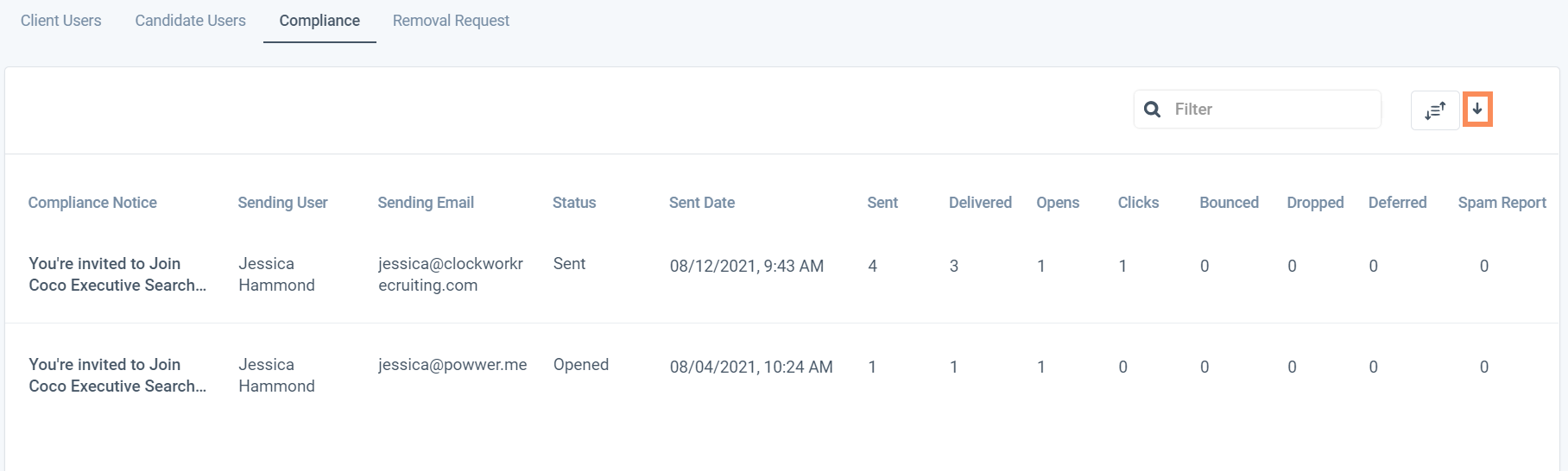
Task: Click the Sent Date column header
Action: pos(702,203)
